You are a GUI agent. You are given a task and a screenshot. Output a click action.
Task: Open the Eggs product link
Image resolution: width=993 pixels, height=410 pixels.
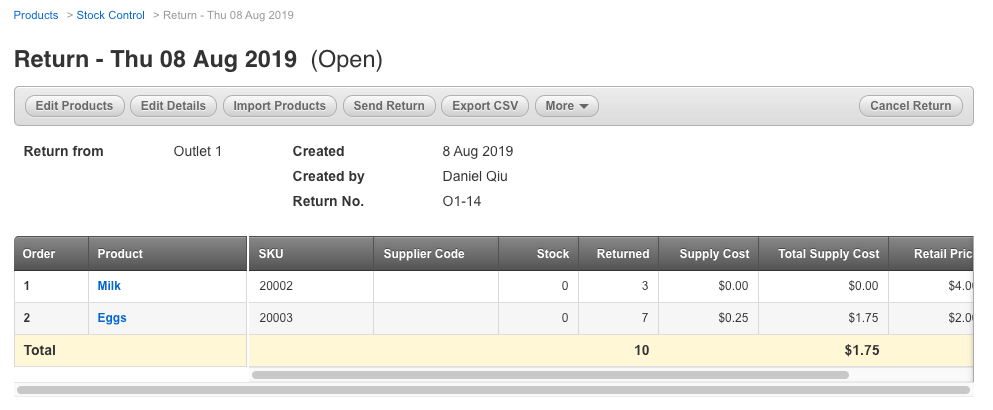click(112, 318)
